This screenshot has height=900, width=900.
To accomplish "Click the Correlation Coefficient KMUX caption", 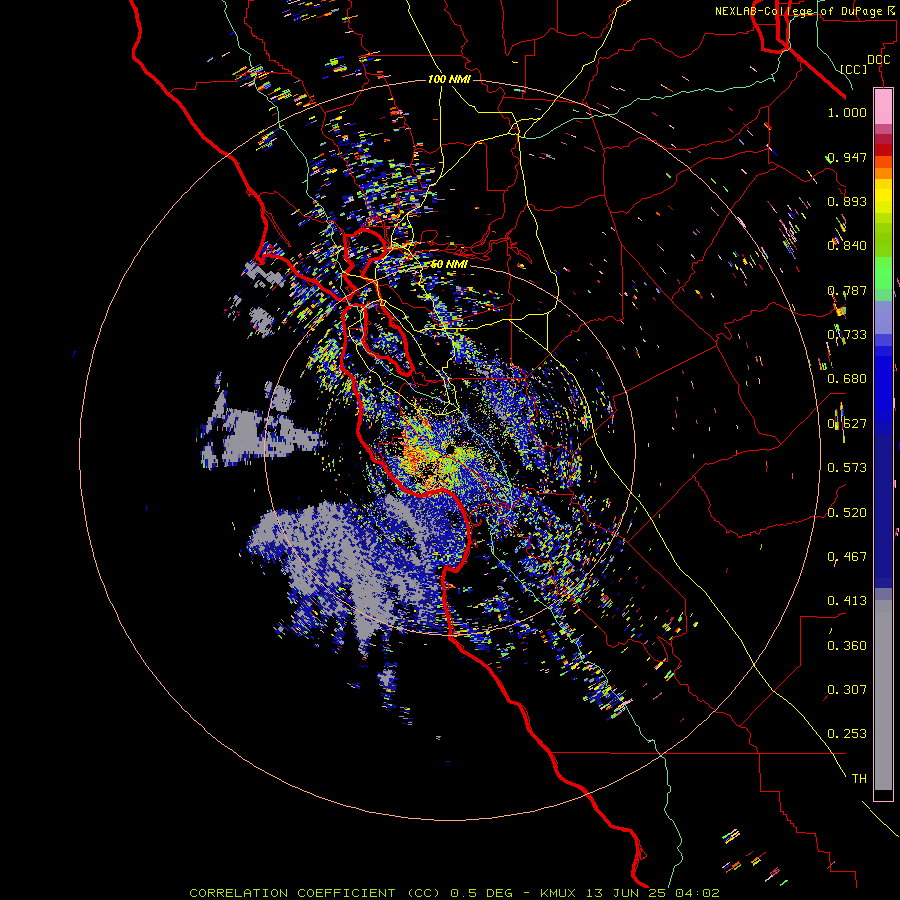I will click(454, 893).
